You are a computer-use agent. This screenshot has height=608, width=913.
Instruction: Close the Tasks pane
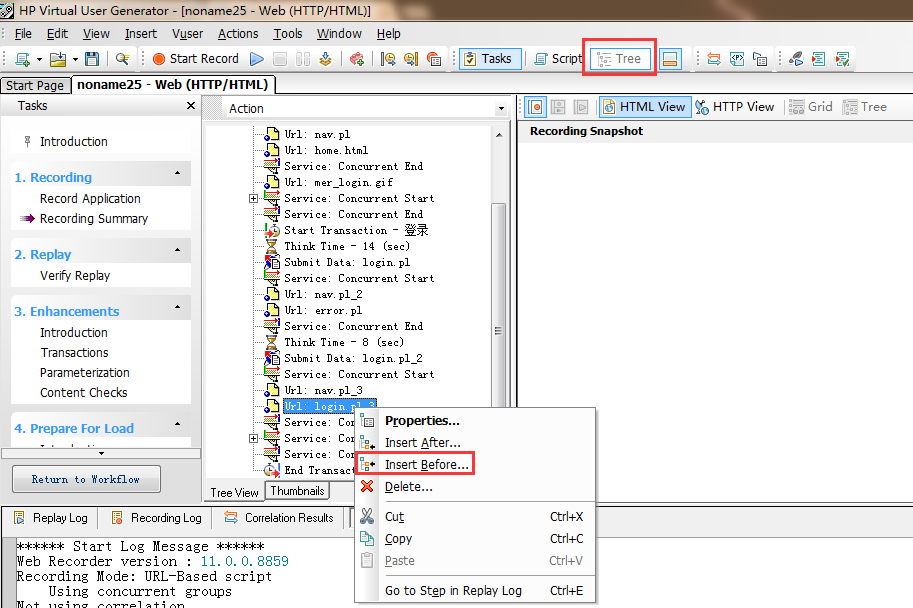pos(190,106)
